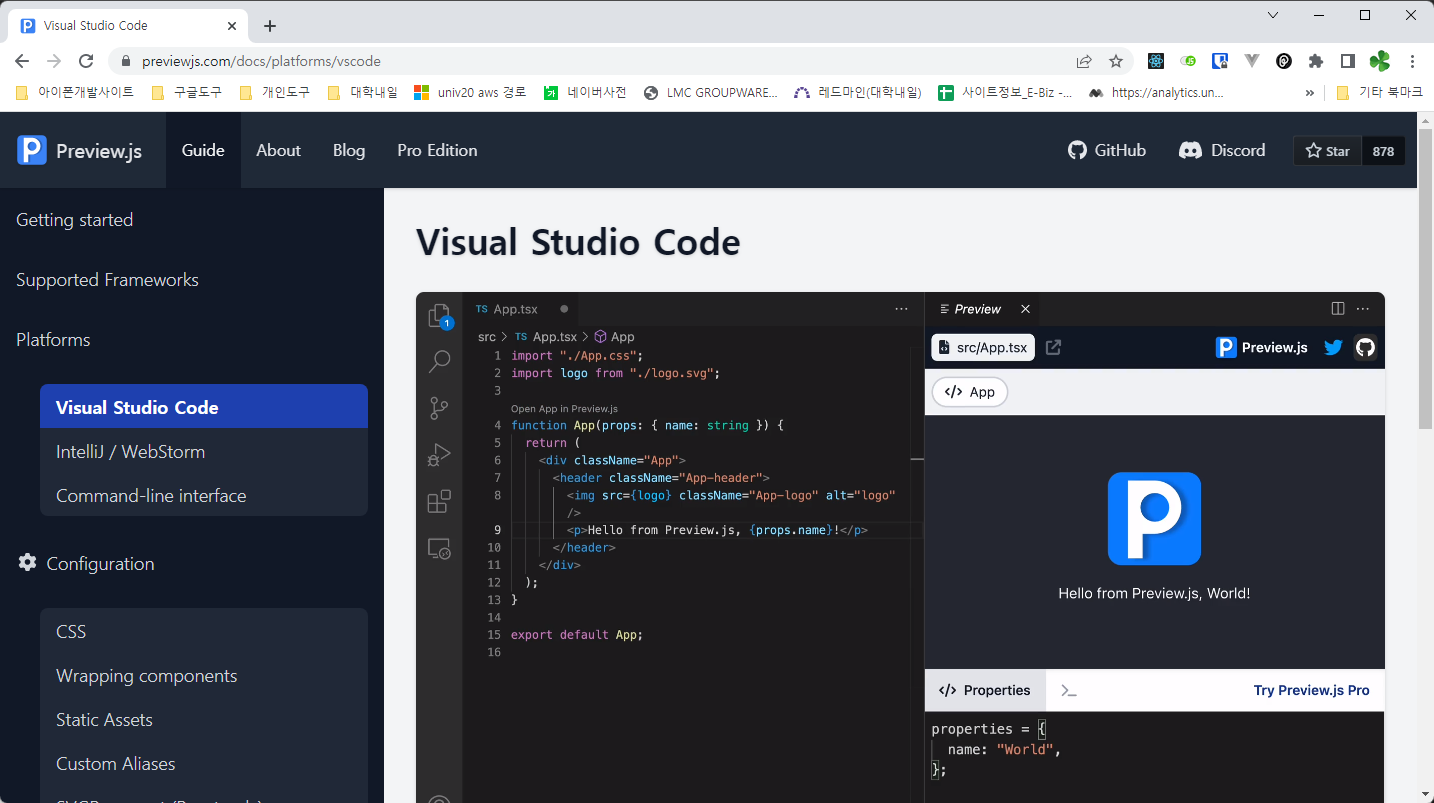Click the src breadcrumb in the editor
The height and width of the screenshot is (803, 1434).
pos(487,337)
